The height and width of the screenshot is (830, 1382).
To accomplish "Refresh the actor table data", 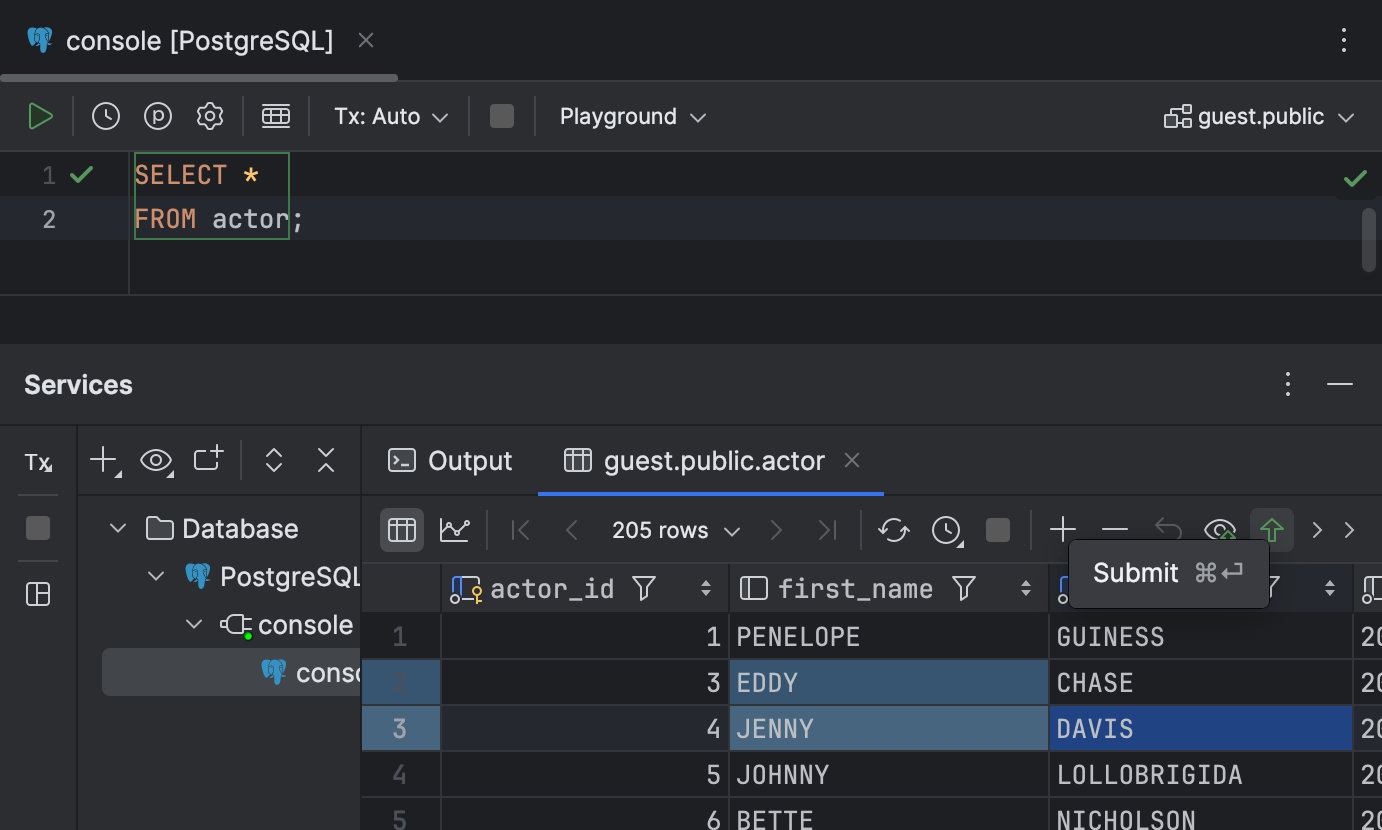I will [893, 530].
